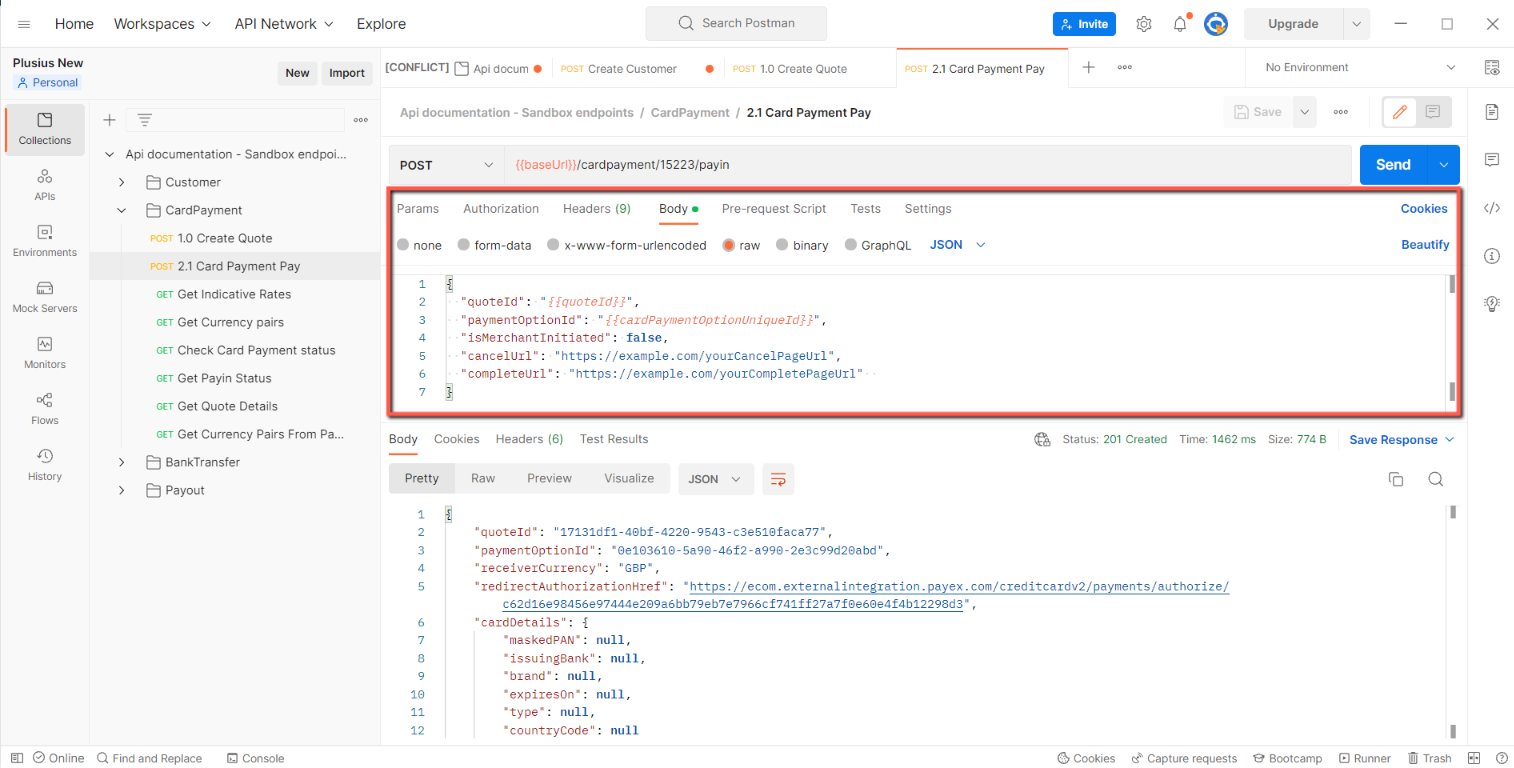
Task: Open the POST method dropdown
Action: pos(446,165)
